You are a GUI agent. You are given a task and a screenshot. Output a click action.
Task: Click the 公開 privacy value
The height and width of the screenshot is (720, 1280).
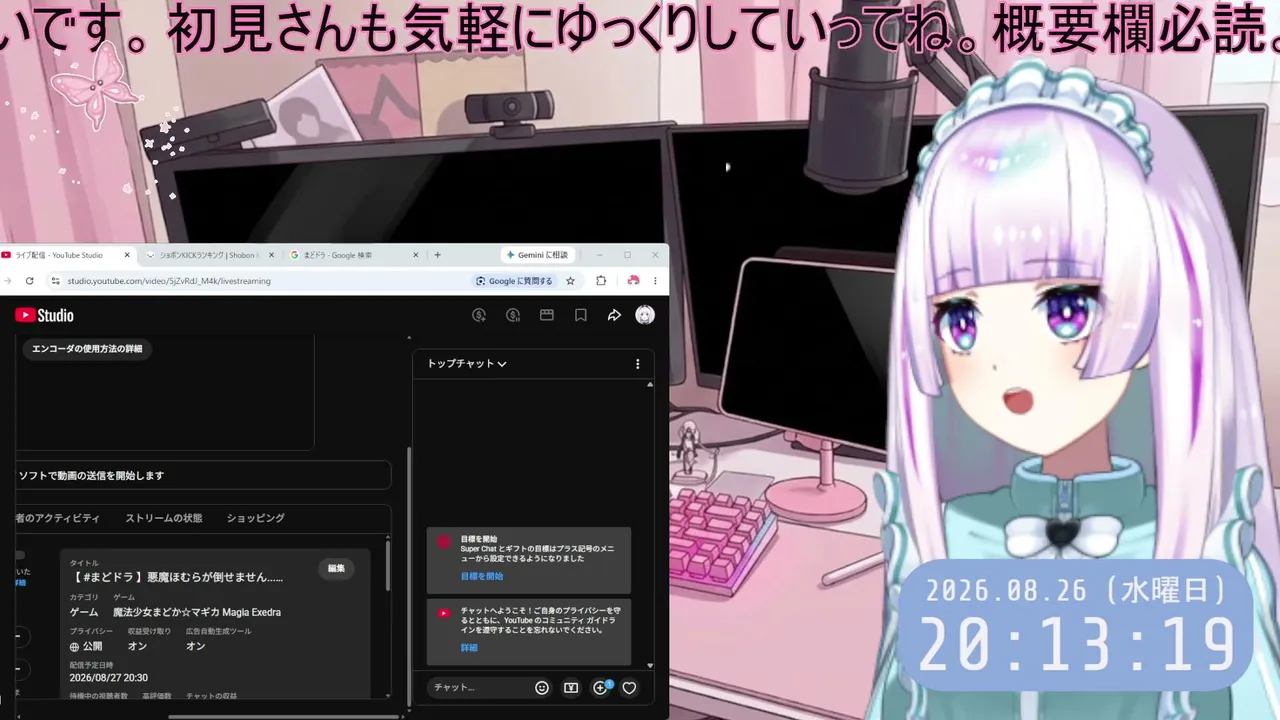coord(92,647)
